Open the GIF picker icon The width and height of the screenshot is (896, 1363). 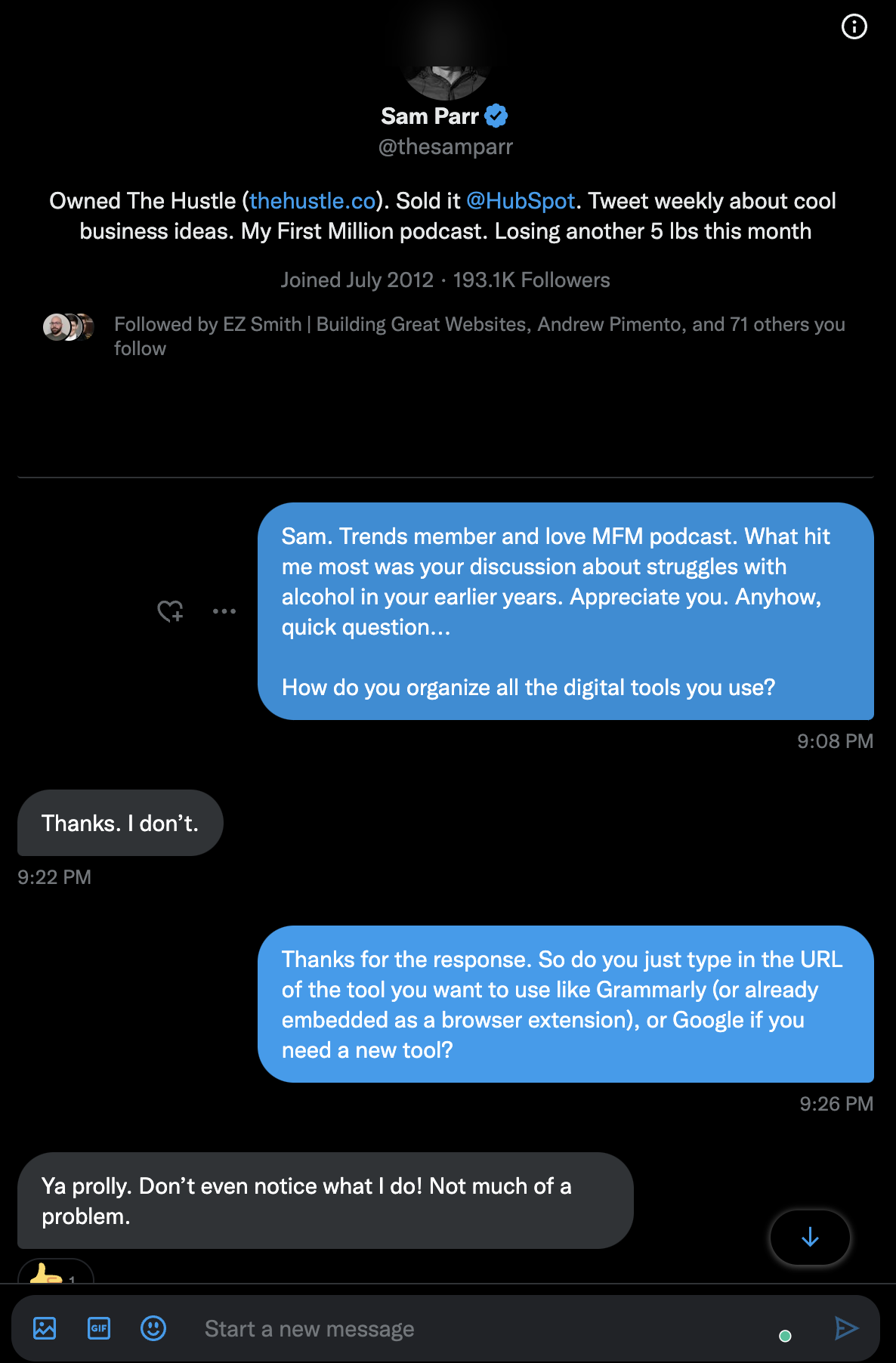point(99,1327)
